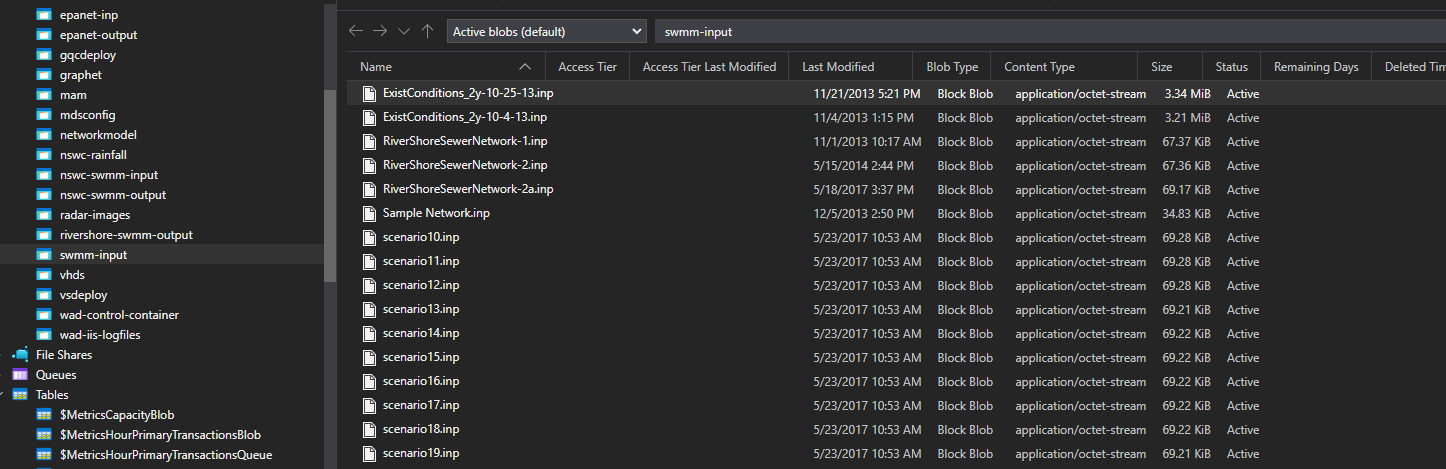Select file icon of scenario11.inp
Screen dimensions: 1446x469
[x=369, y=261]
